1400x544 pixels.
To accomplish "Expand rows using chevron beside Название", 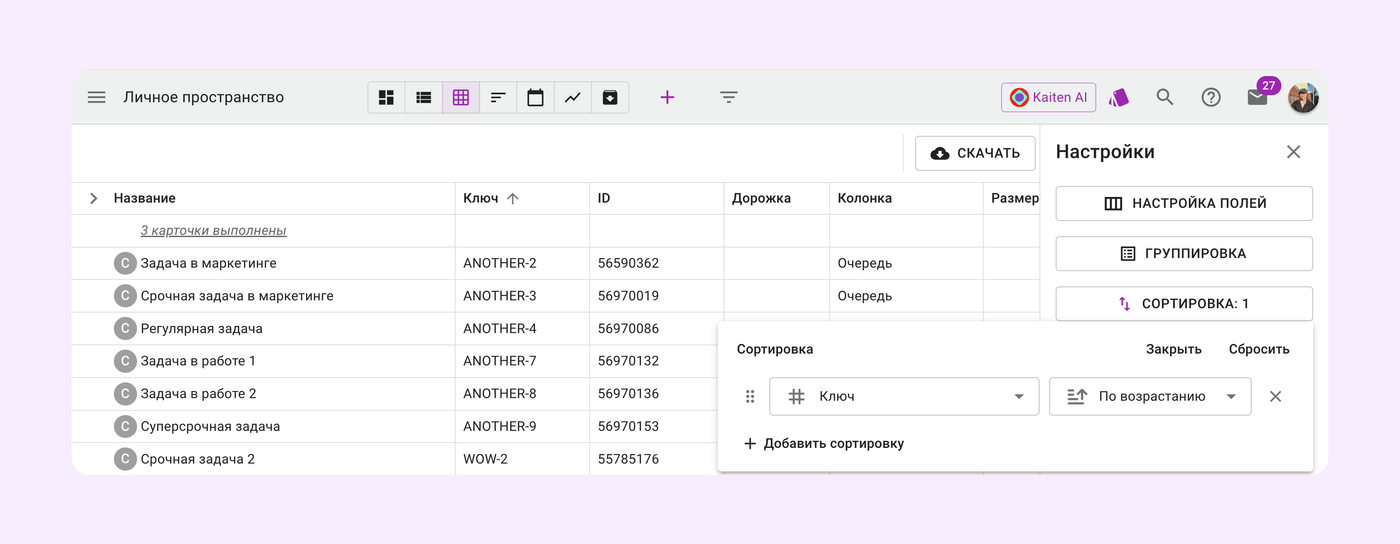I will 93,198.
